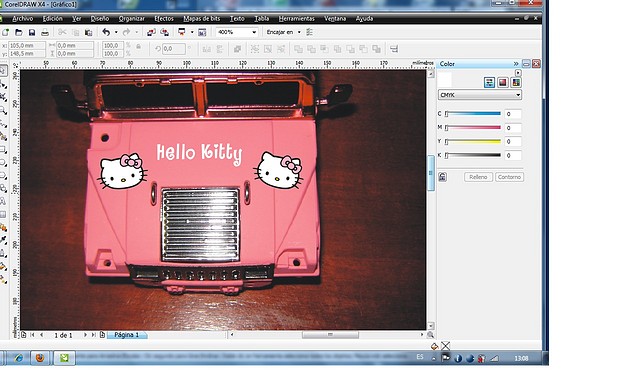Open the Herramientas menu
The width and height of the screenshot is (640, 384).
(296, 19)
